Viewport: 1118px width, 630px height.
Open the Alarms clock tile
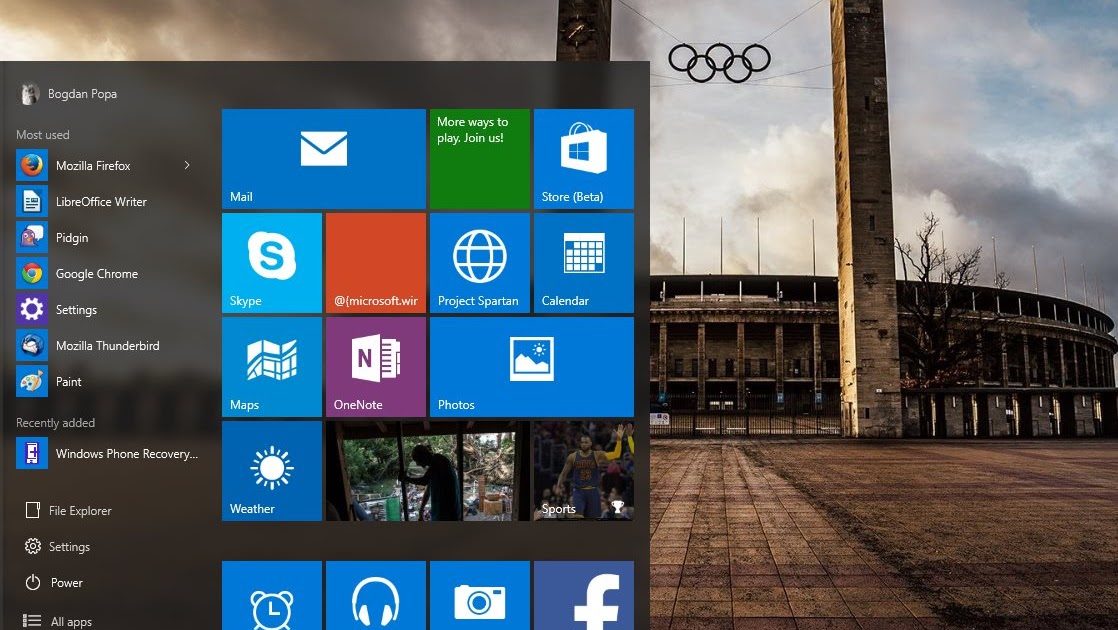pos(272,596)
